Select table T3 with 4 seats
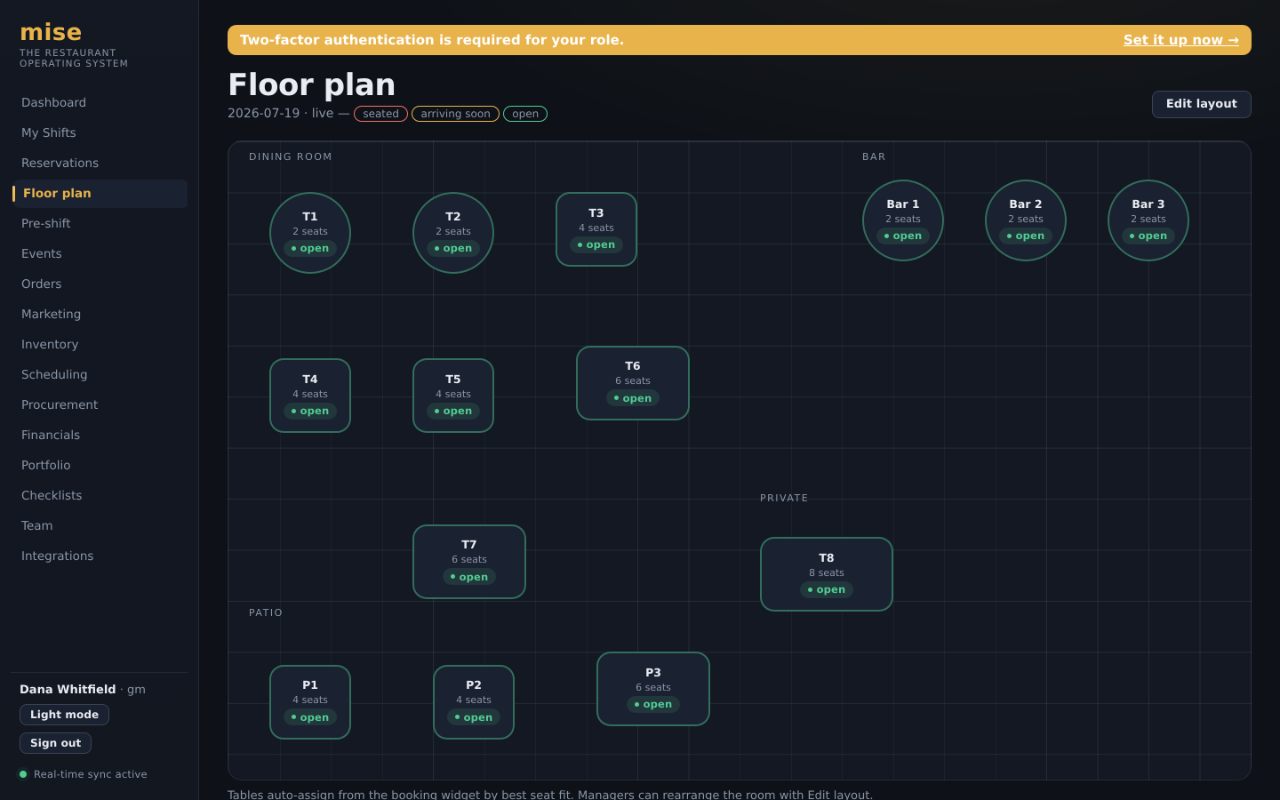Image resolution: width=1280 pixels, height=800 pixels. (596, 229)
